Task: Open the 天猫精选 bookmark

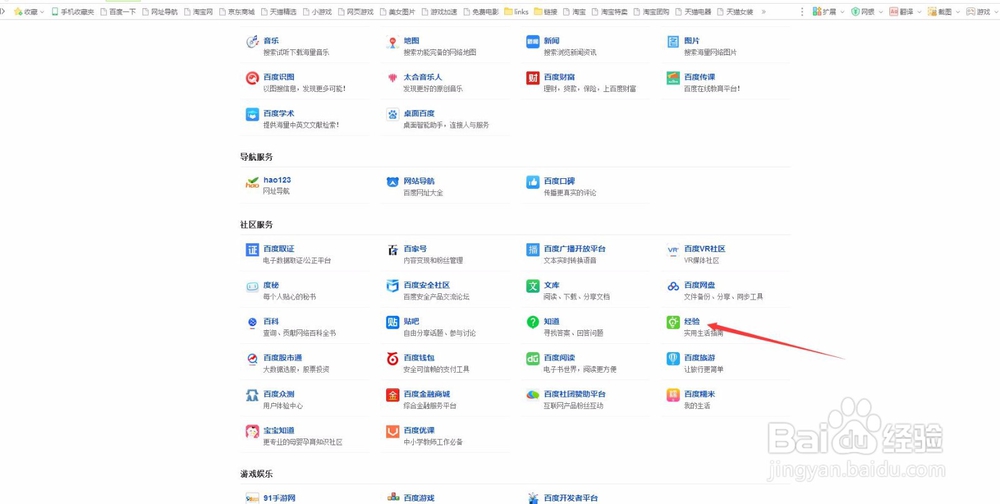Action: (x=279, y=11)
